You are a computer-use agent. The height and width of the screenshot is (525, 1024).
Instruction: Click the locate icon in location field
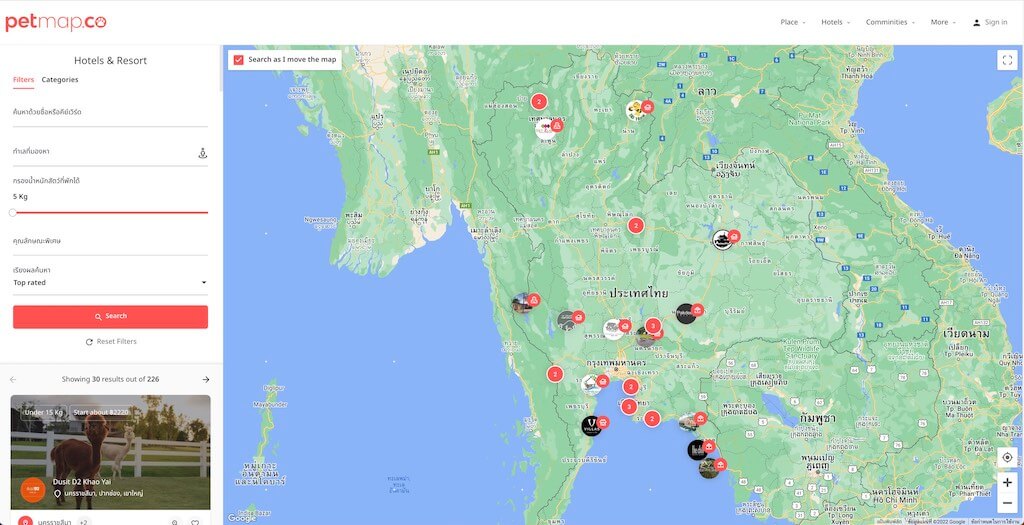pos(202,153)
